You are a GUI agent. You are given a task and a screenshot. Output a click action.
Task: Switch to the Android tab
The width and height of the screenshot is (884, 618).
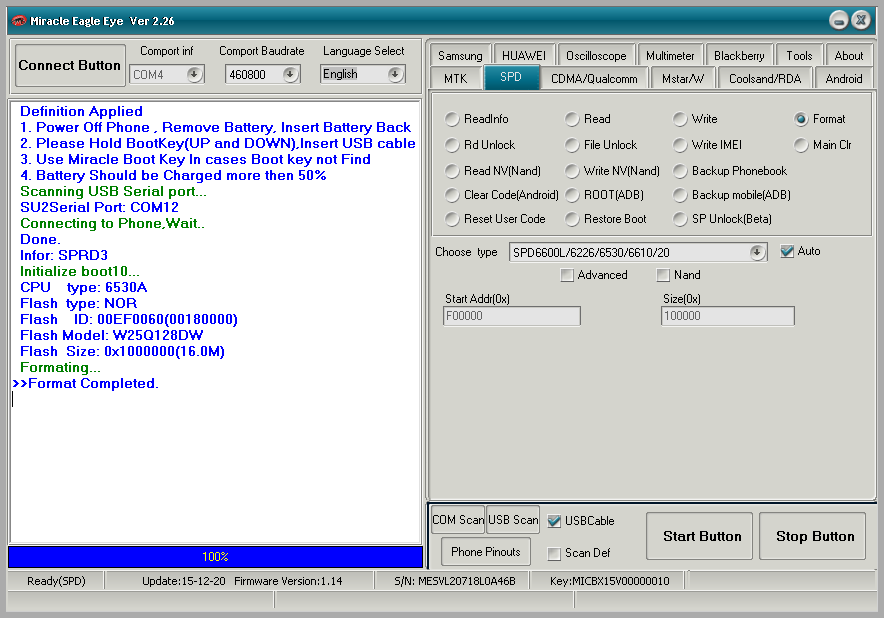[844, 78]
